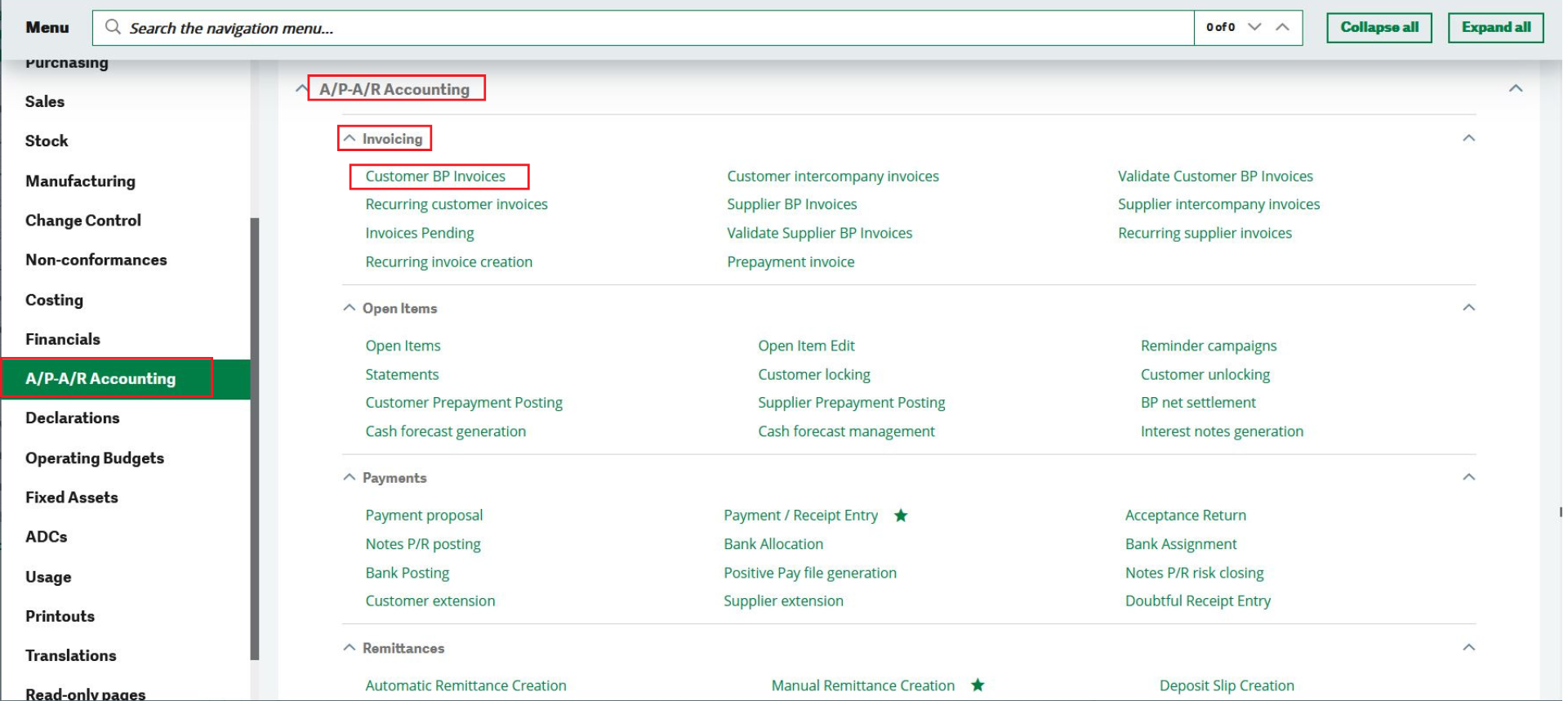Click the Menu title label
Screen dimensions: 1568x701
pos(47,27)
